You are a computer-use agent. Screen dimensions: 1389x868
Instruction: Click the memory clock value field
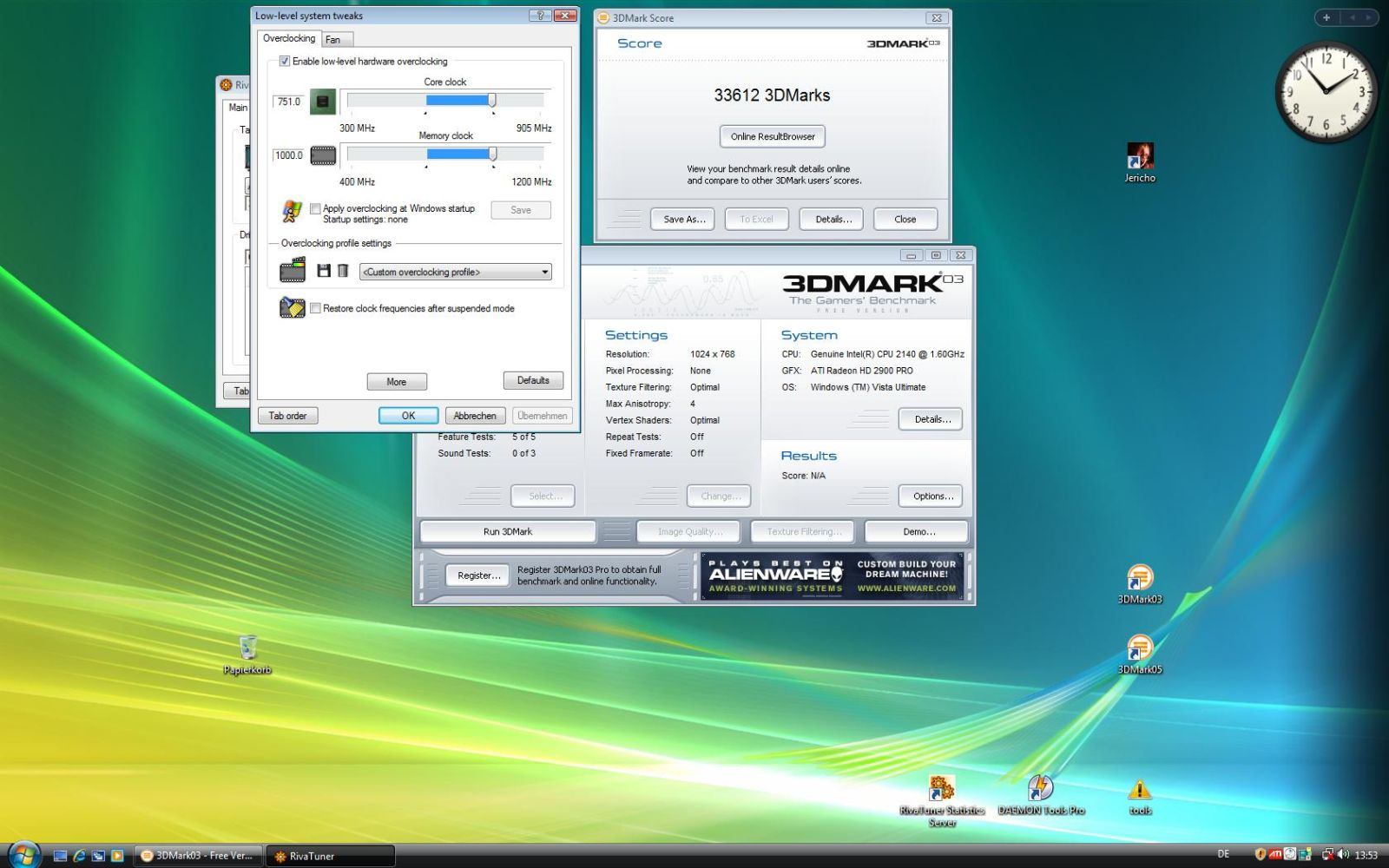(288, 155)
